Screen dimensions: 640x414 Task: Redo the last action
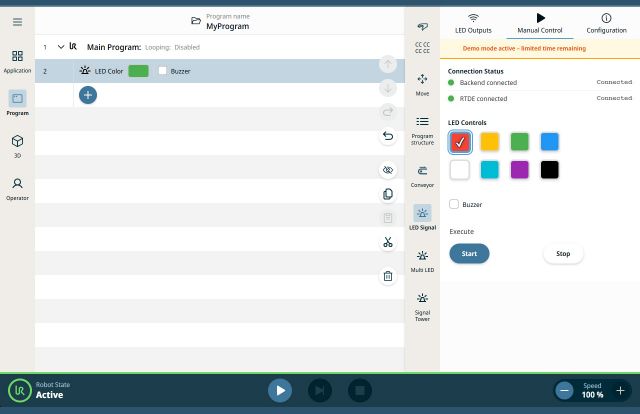point(388,111)
